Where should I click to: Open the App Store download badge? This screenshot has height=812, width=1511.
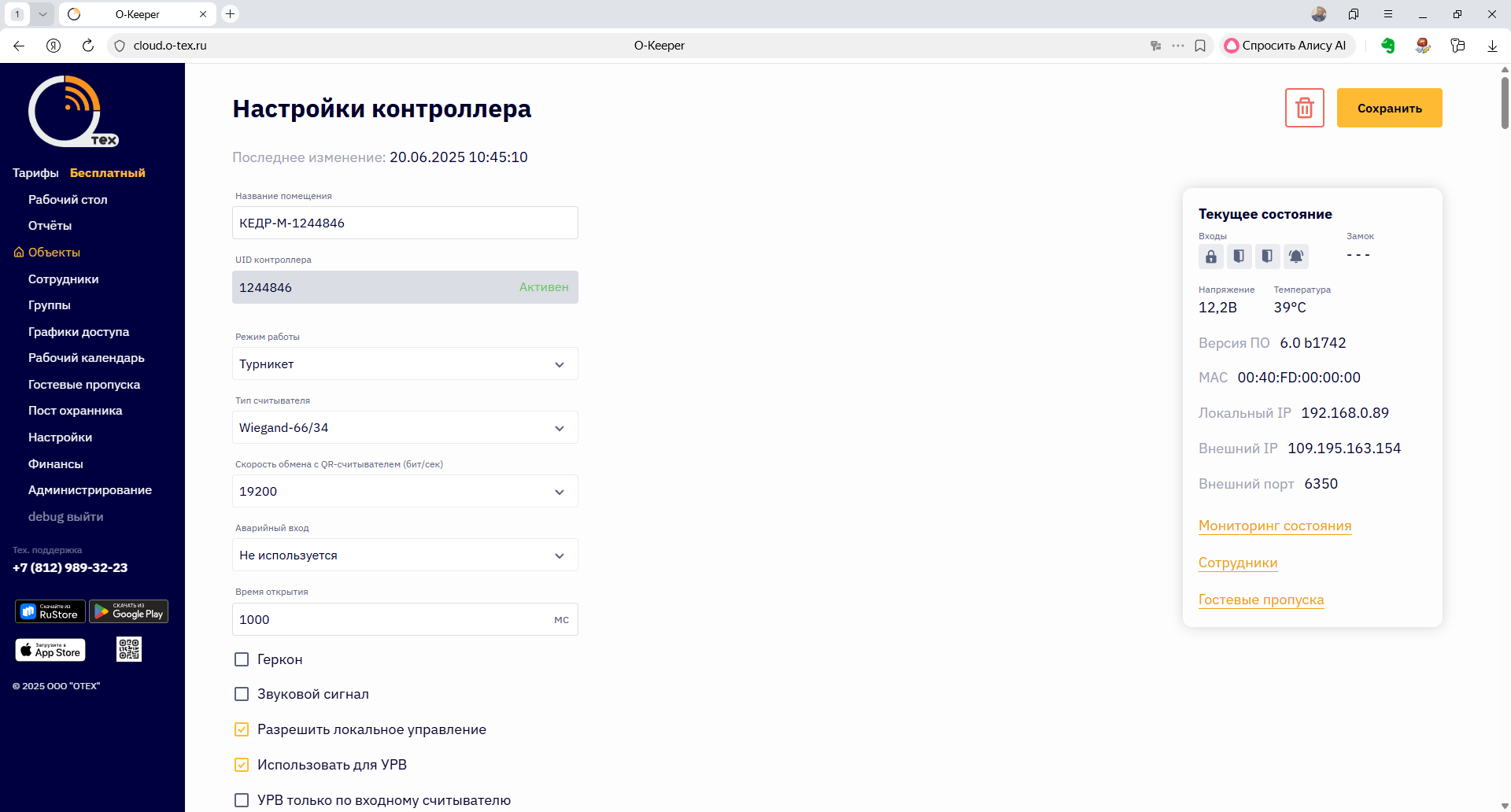tap(50, 650)
